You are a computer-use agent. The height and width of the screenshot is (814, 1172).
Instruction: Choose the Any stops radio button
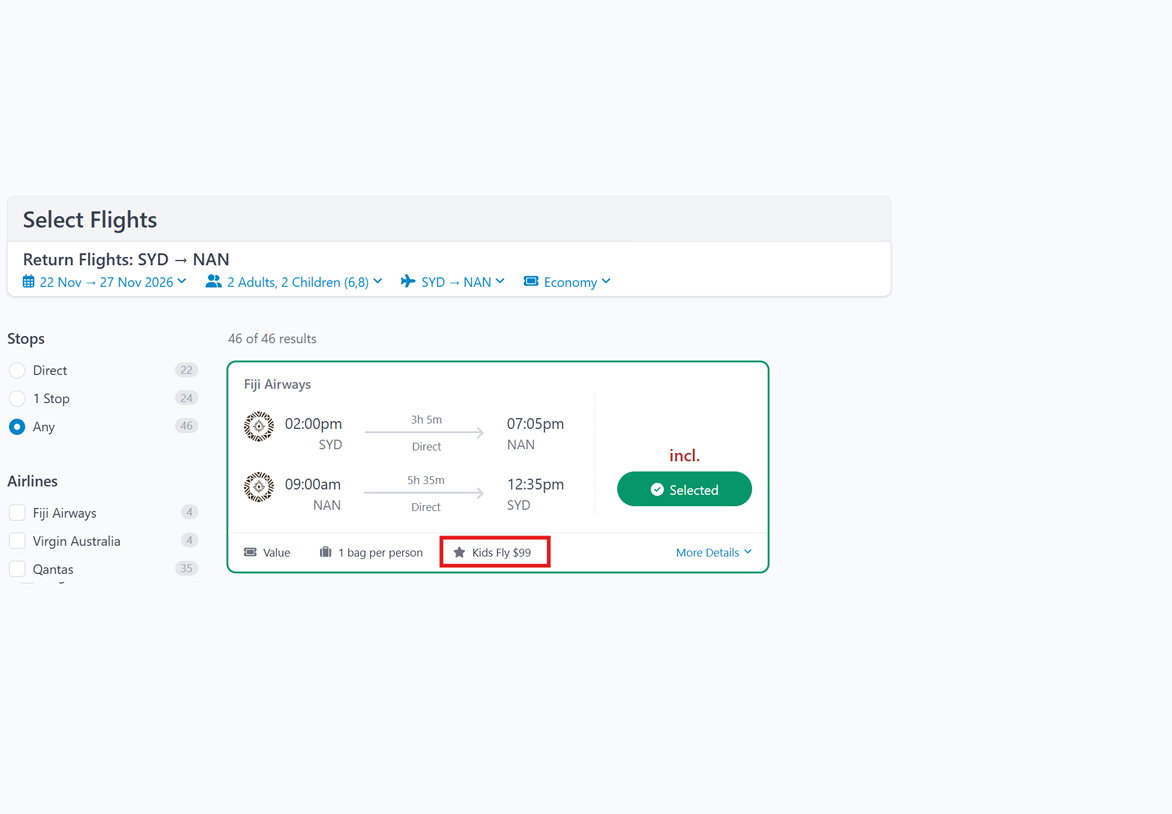coord(17,427)
